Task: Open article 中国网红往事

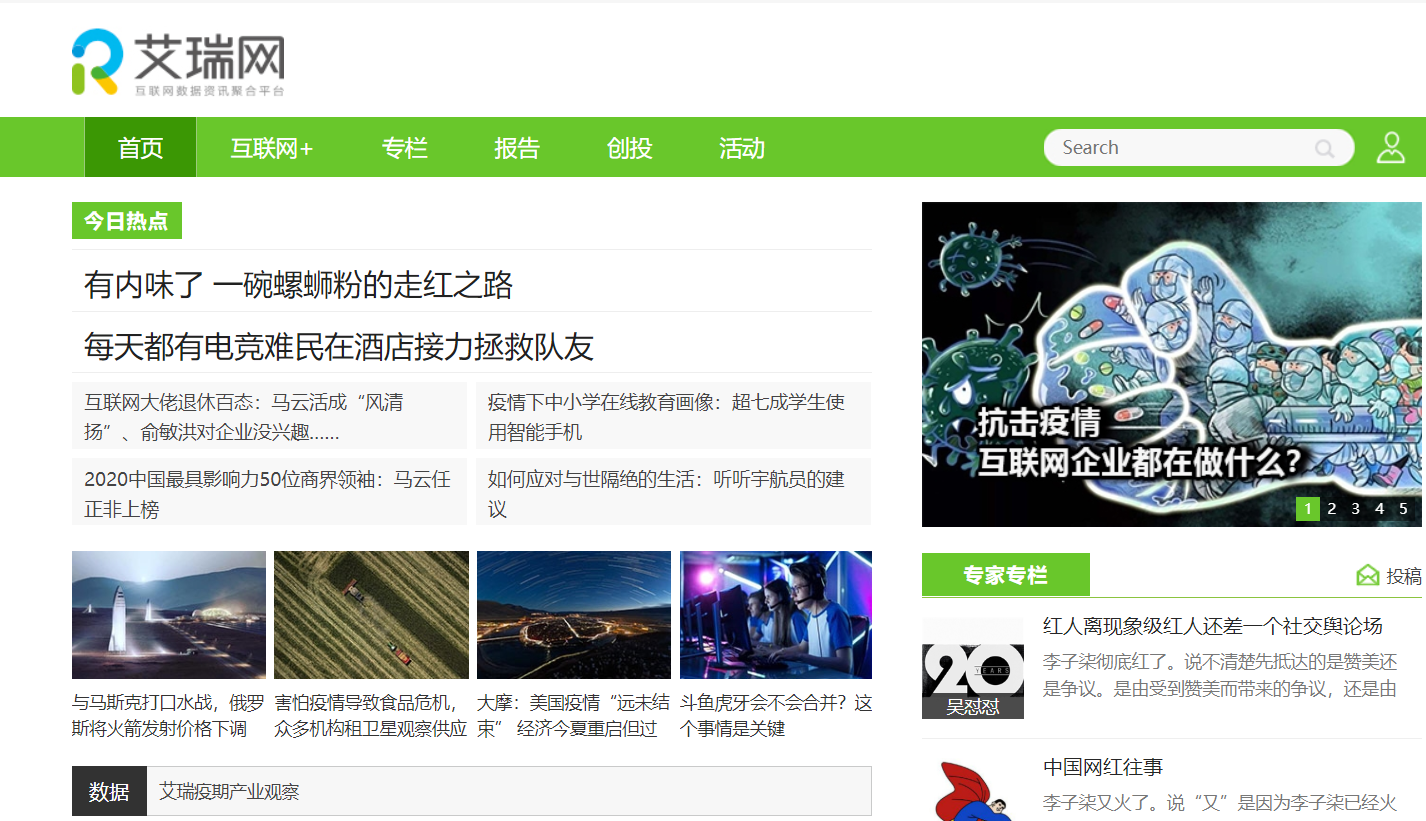Action: tap(1103, 767)
